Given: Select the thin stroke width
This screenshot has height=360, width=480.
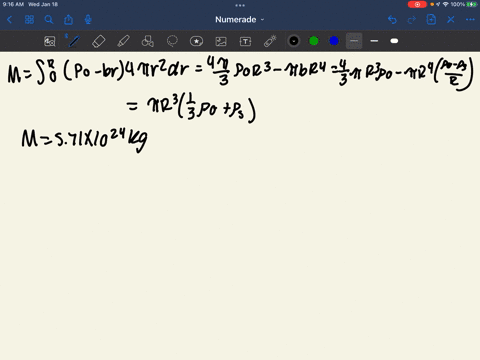Looking at the screenshot, I should click(354, 41).
